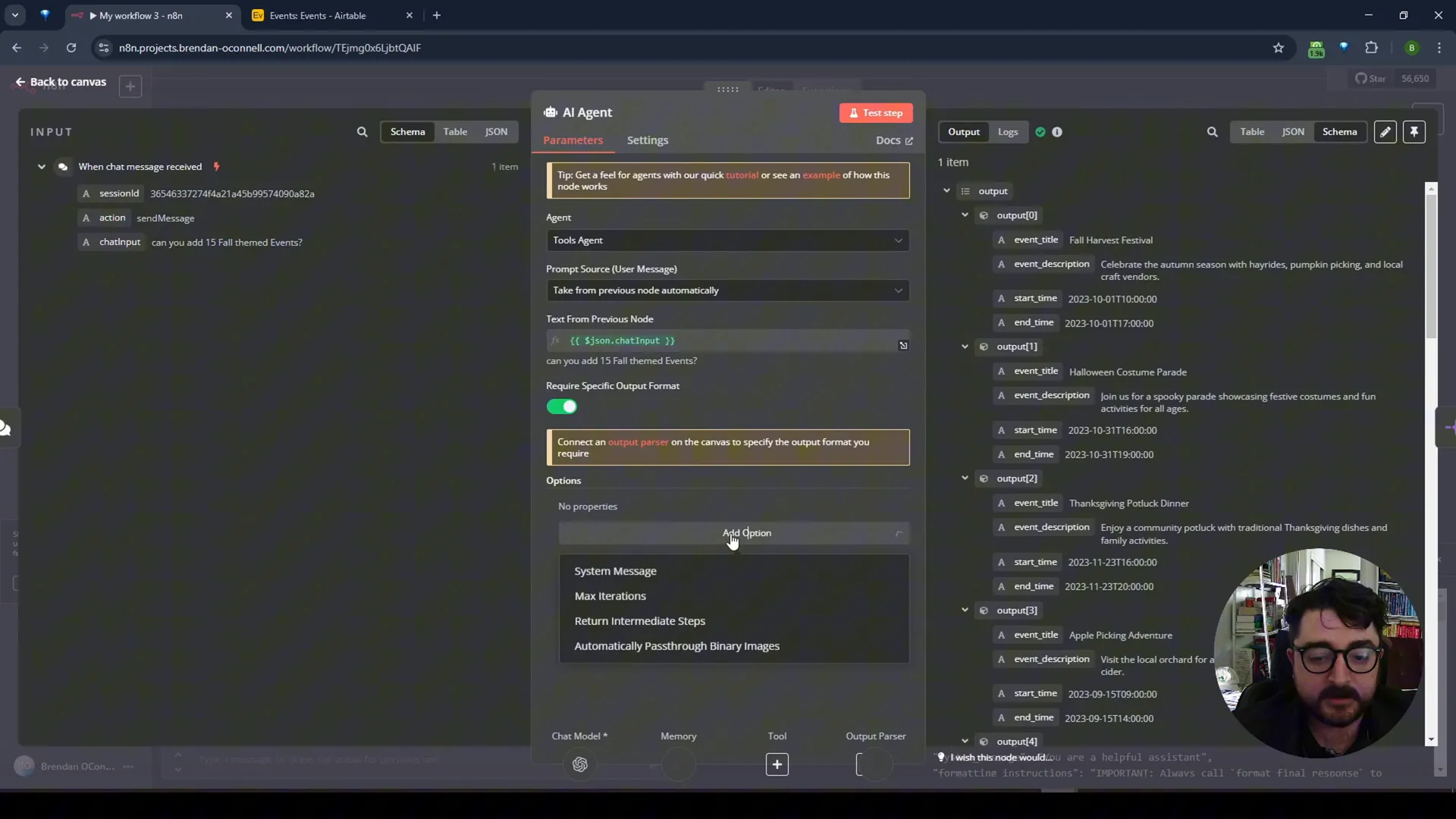Switch input view to Schema

point(407,132)
